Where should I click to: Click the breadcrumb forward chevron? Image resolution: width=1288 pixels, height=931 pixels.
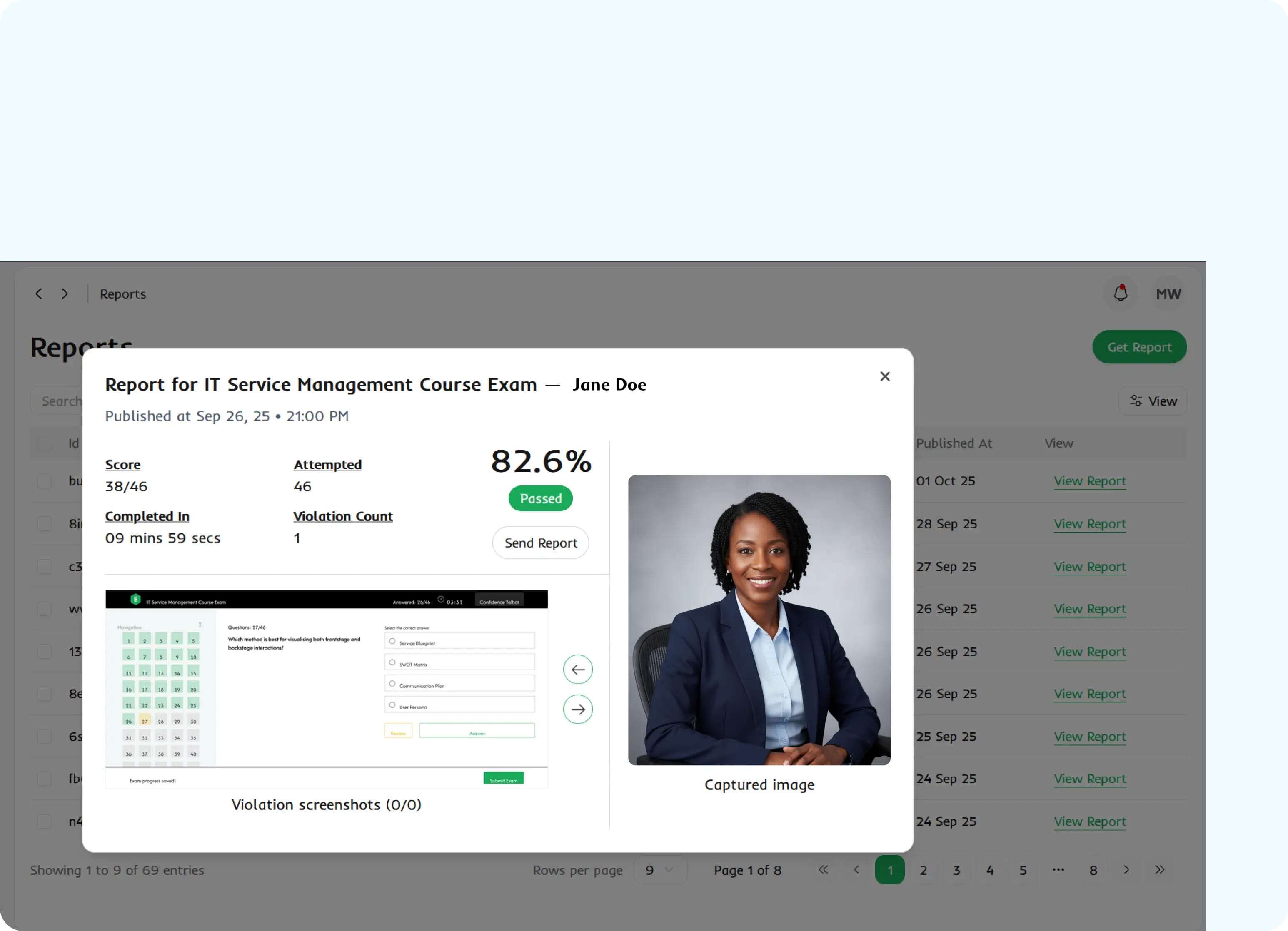click(65, 294)
